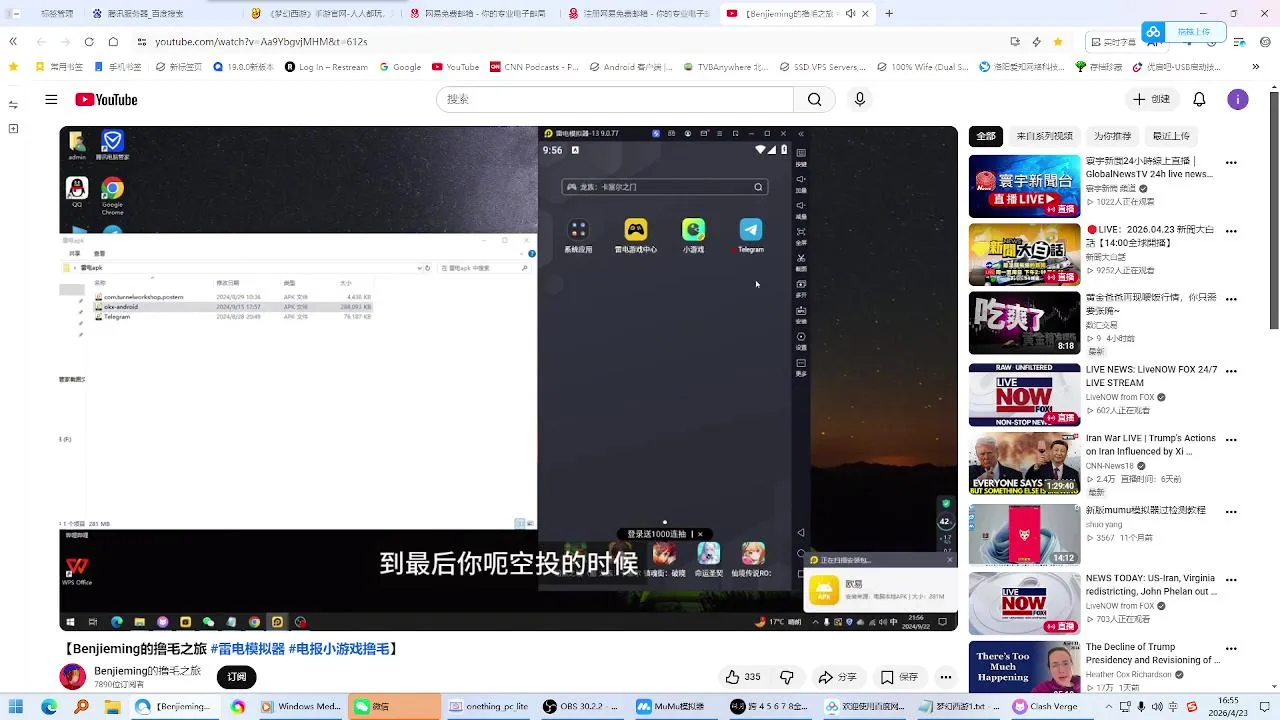The height and width of the screenshot is (720, 1280).
Task: Expand the system tray hidden icons
Action: (1107, 706)
